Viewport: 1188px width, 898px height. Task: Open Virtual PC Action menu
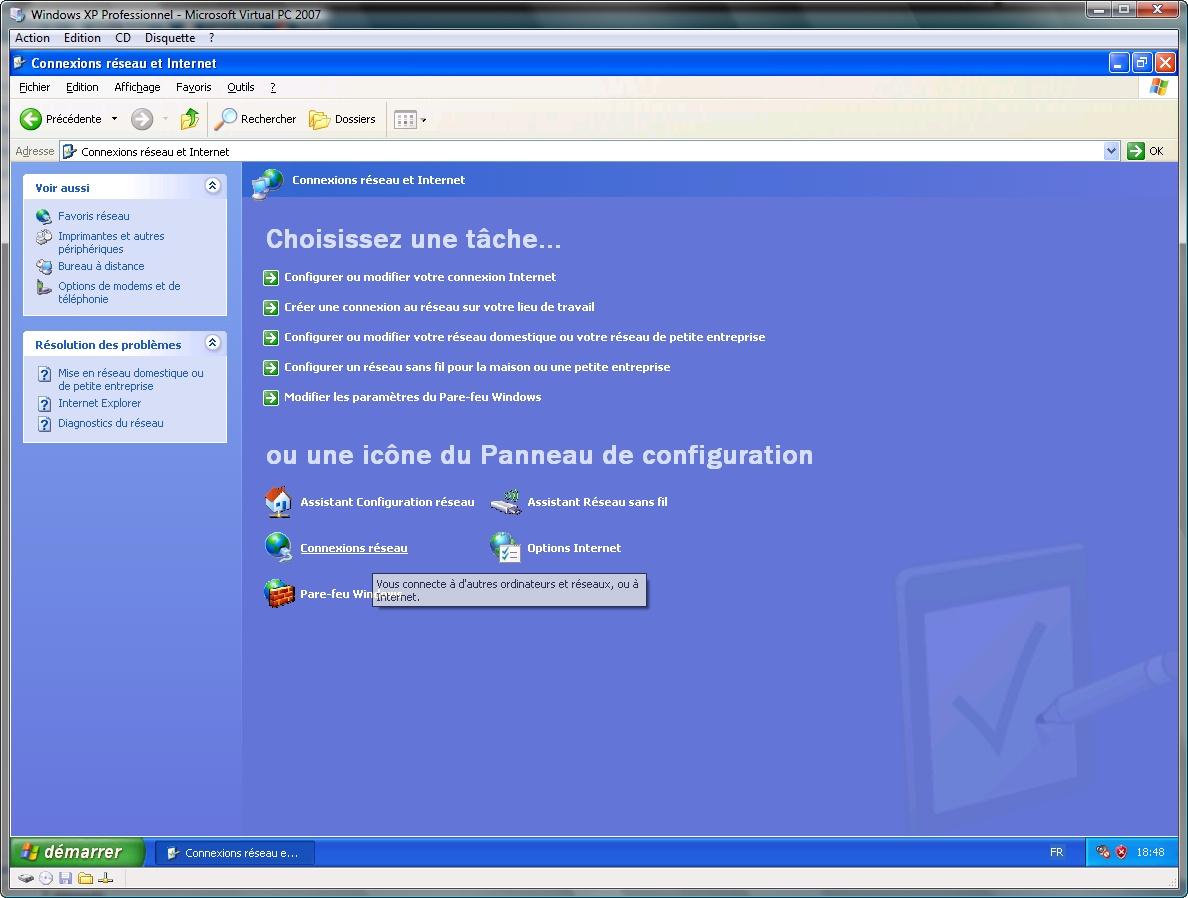pyautogui.click(x=33, y=38)
